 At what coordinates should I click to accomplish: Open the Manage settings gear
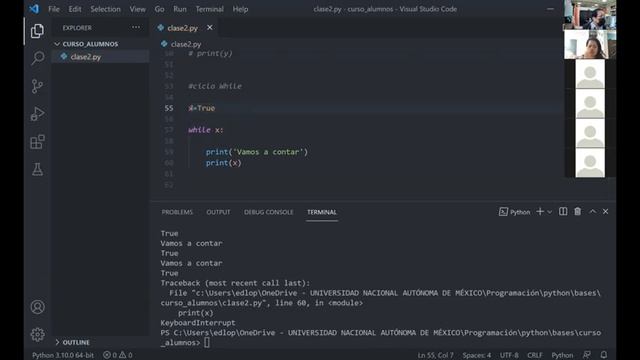tap(38, 335)
